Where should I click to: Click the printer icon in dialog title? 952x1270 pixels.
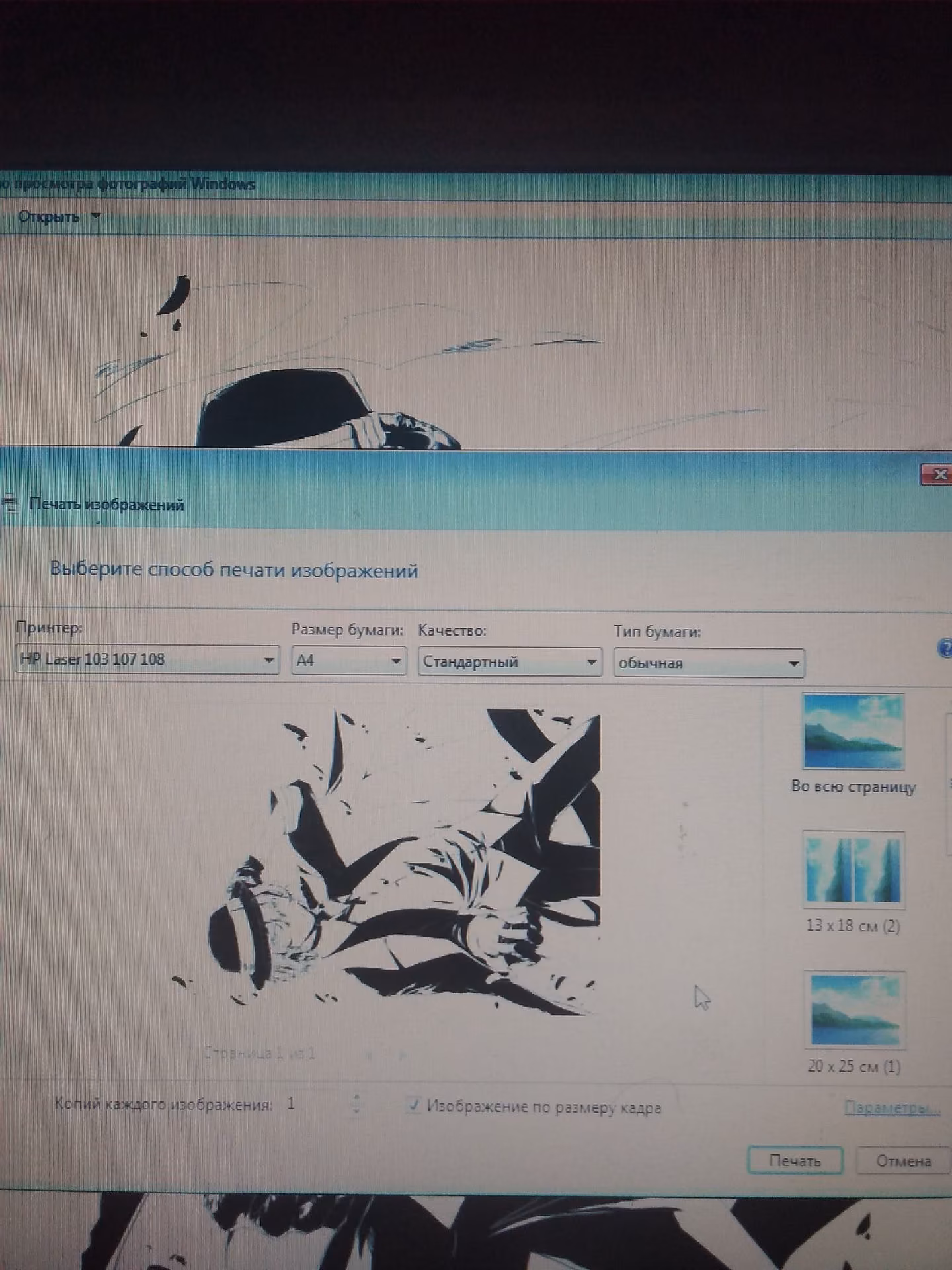tap(9, 504)
